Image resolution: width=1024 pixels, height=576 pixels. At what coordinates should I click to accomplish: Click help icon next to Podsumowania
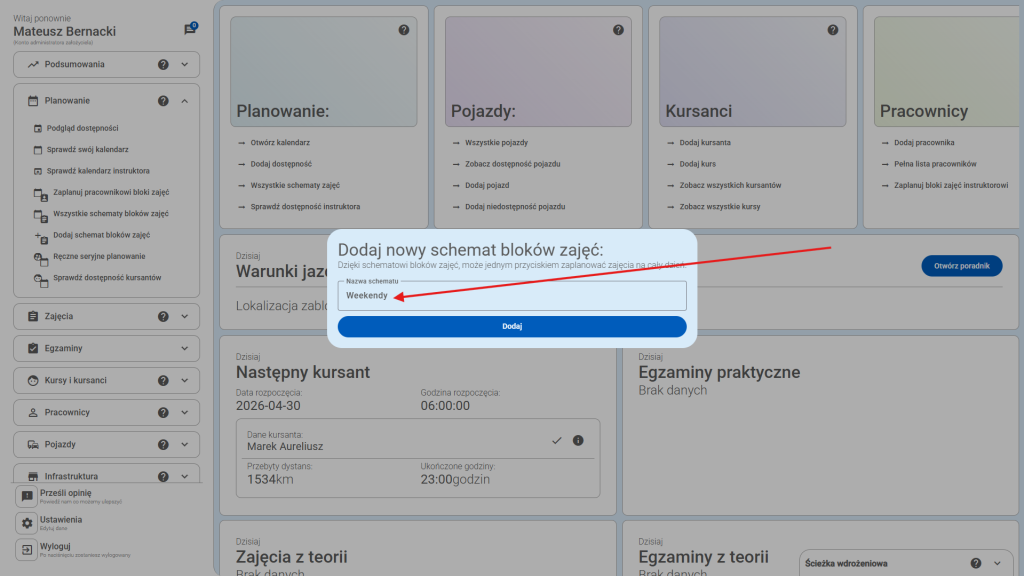[163, 65]
